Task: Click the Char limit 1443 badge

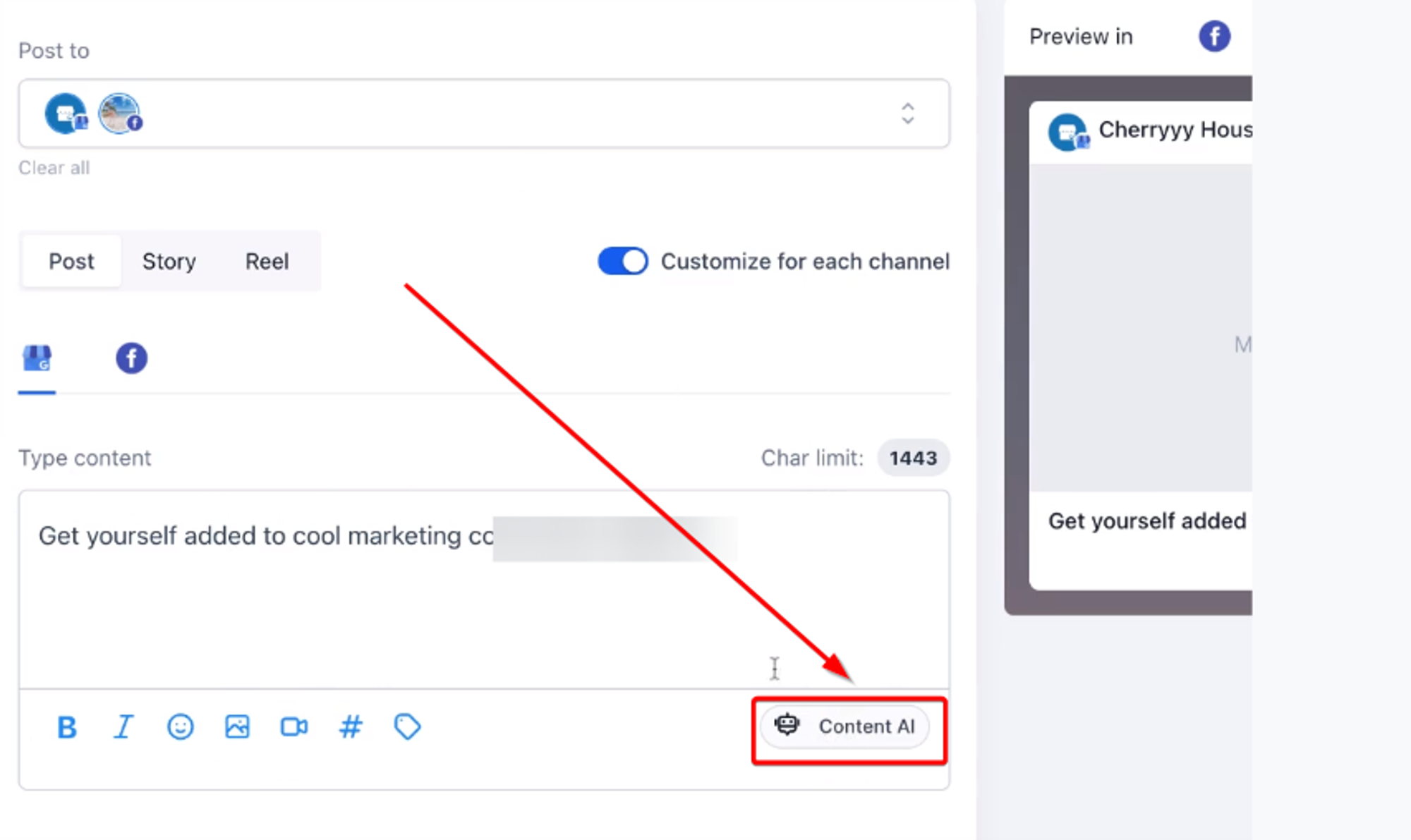Action: pos(913,458)
